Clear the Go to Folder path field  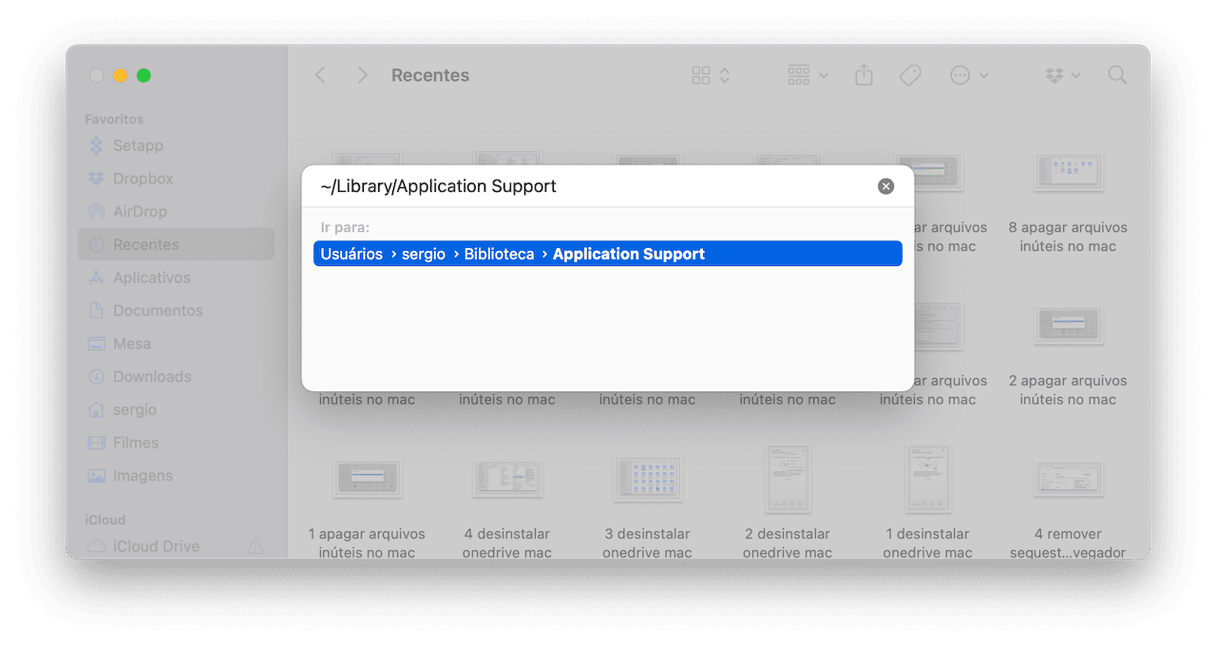click(885, 186)
